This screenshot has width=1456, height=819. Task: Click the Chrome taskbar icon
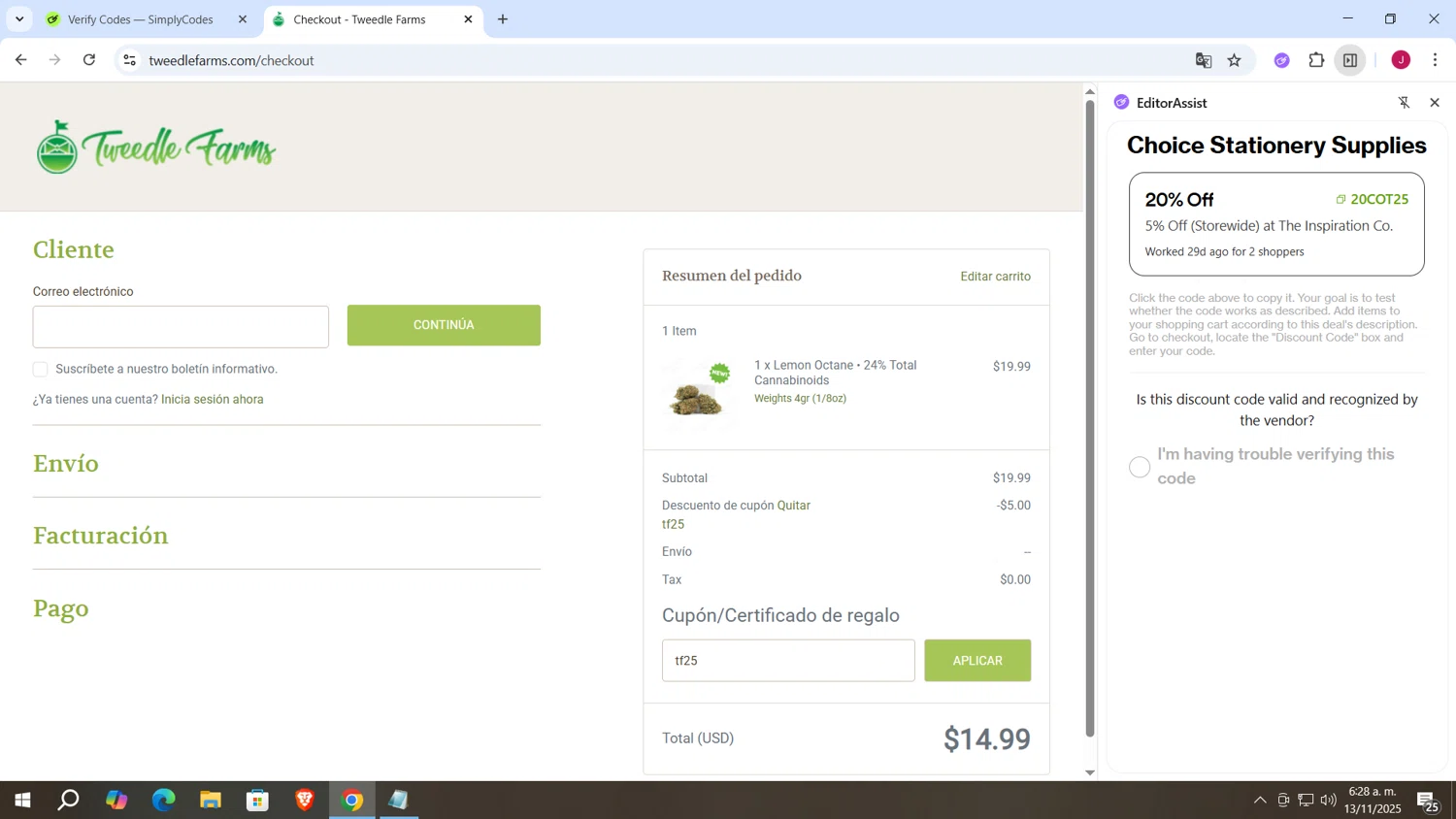coord(352,801)
